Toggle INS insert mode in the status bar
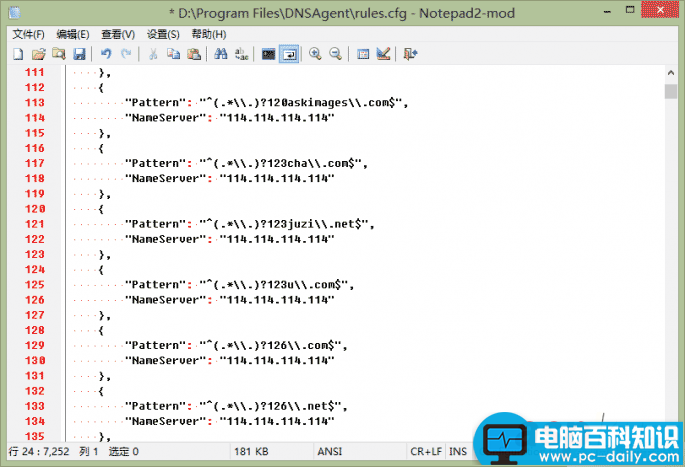This screenshot has width=685, height=467. pyautogui.click(x=458, y=451)
